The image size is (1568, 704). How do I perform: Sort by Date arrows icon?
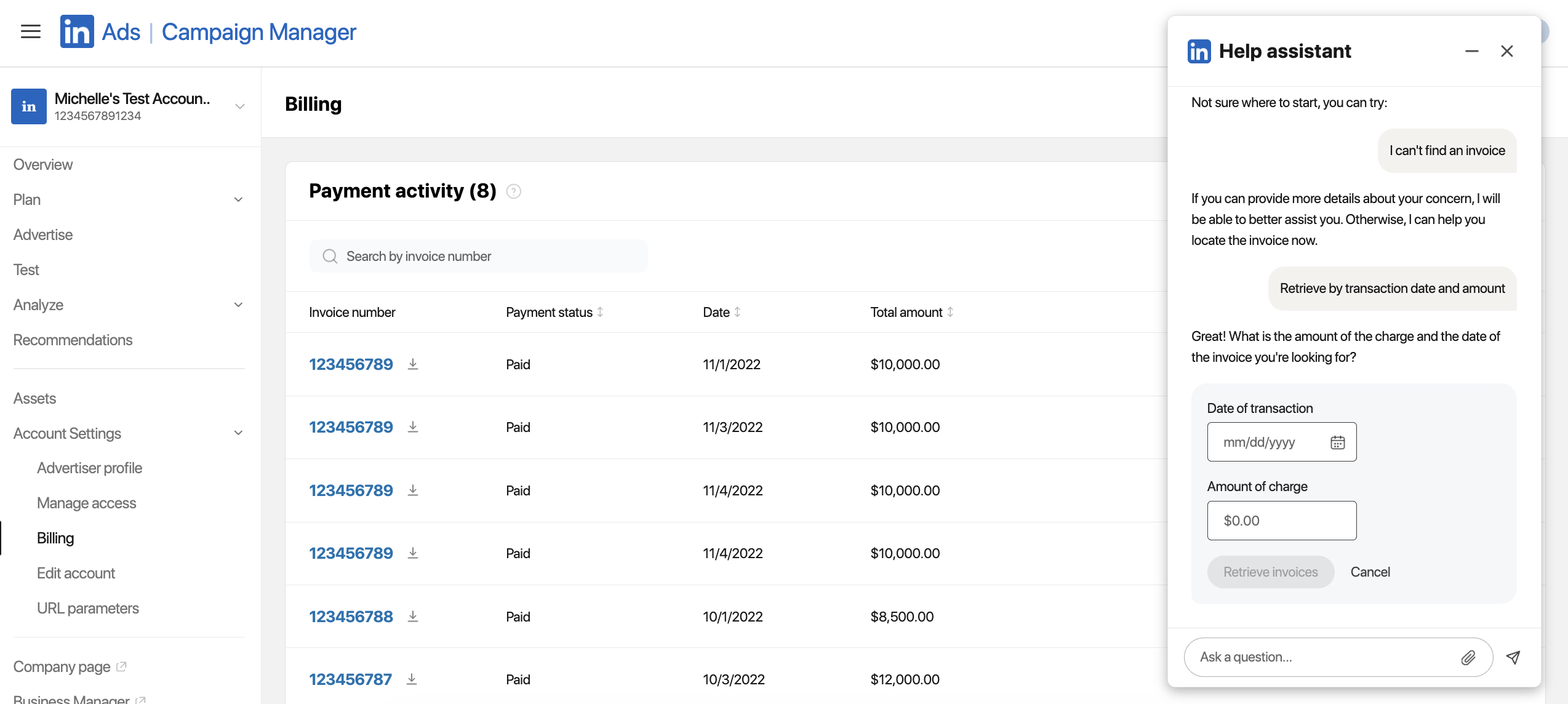(x=737, y=312)
